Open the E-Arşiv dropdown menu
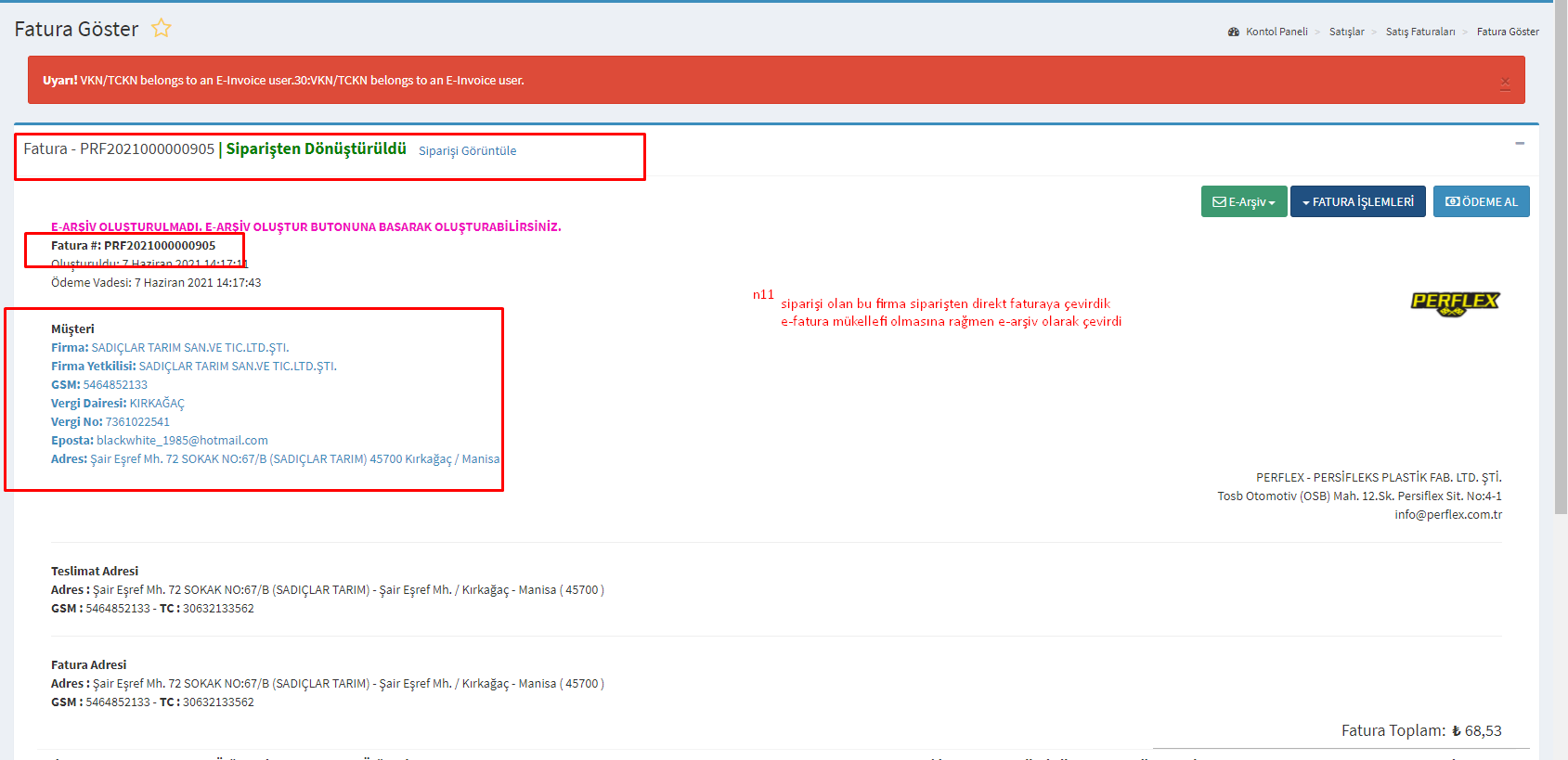 pyautogui.click(x=1243, y=201)
